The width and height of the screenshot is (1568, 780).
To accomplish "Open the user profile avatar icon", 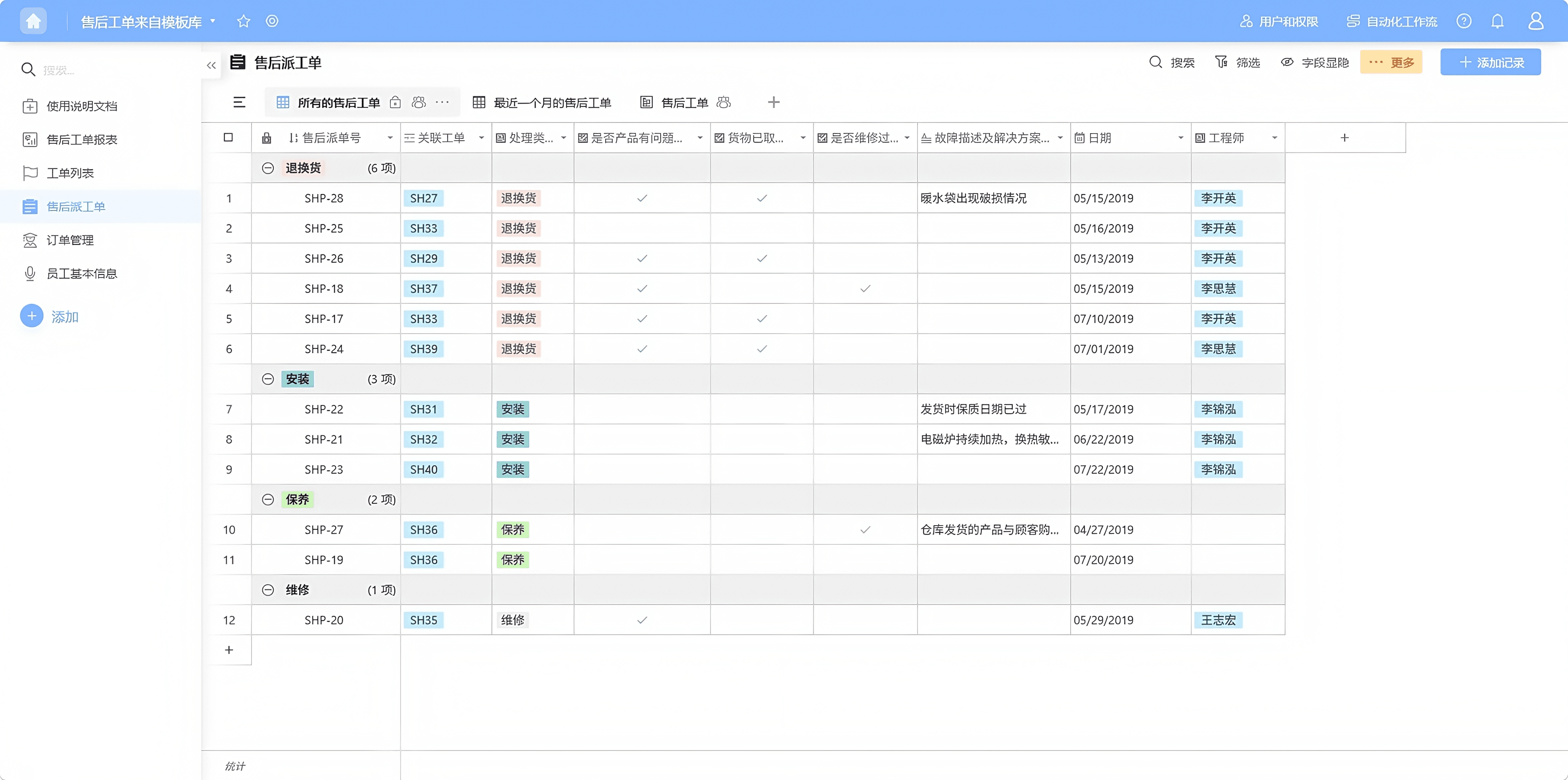I will [x=1536, y=21].
